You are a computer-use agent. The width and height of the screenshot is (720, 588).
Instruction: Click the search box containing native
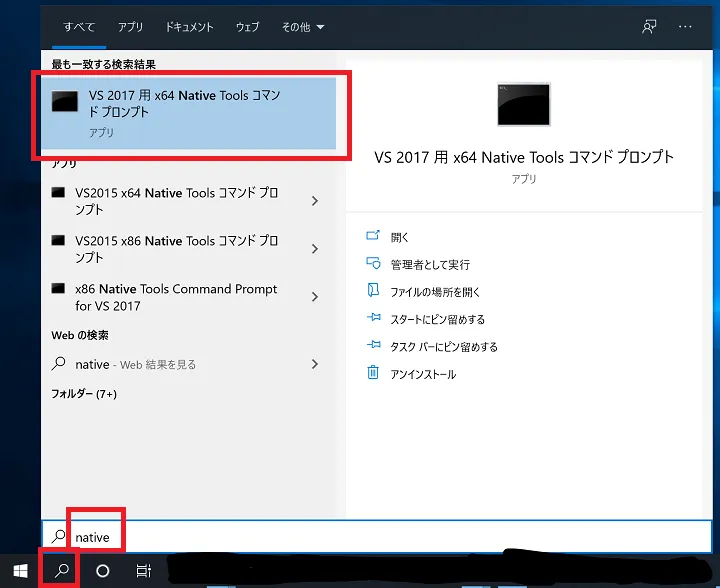pos(377,537)
